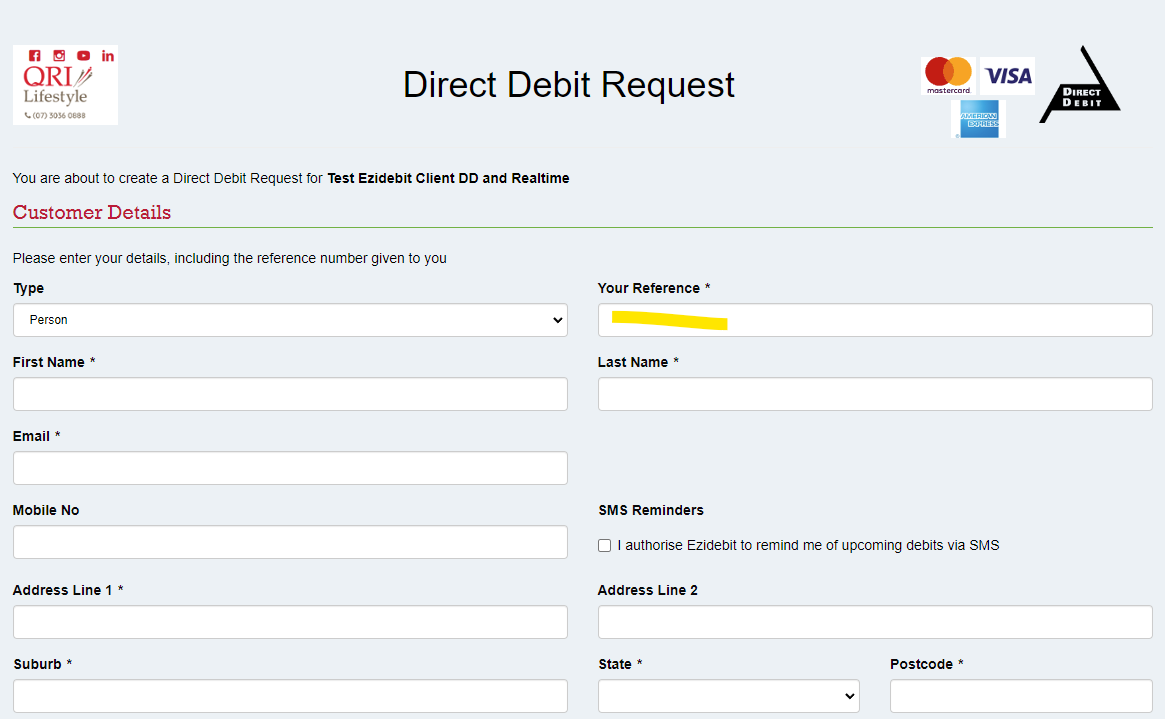Focus the First Name field

click(x=291, y=394)
